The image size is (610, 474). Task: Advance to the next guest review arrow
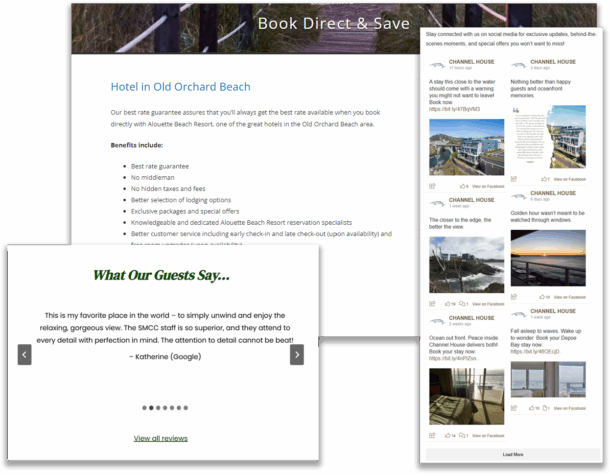[x=297, y=355]
